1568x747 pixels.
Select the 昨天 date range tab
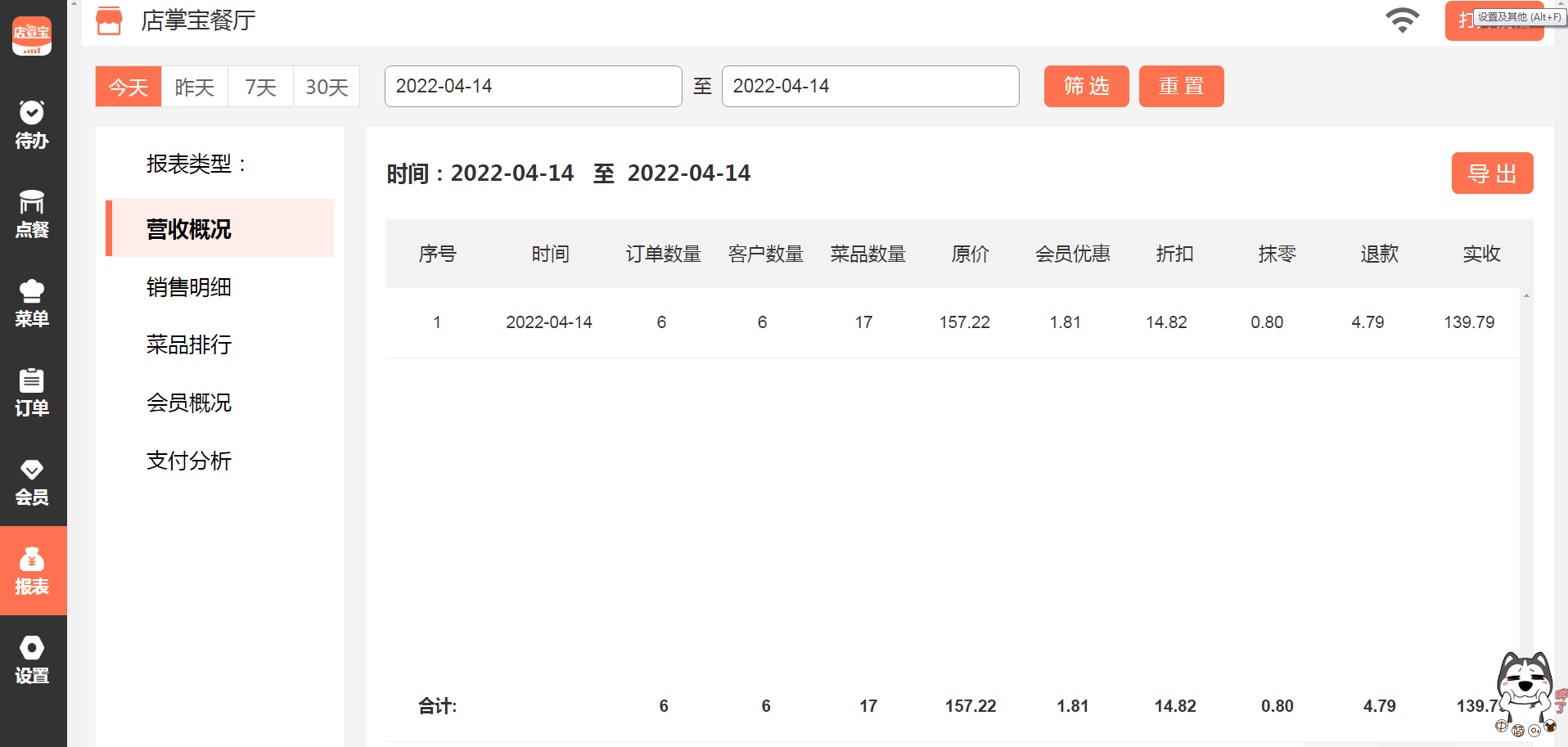tap(195, 87)
